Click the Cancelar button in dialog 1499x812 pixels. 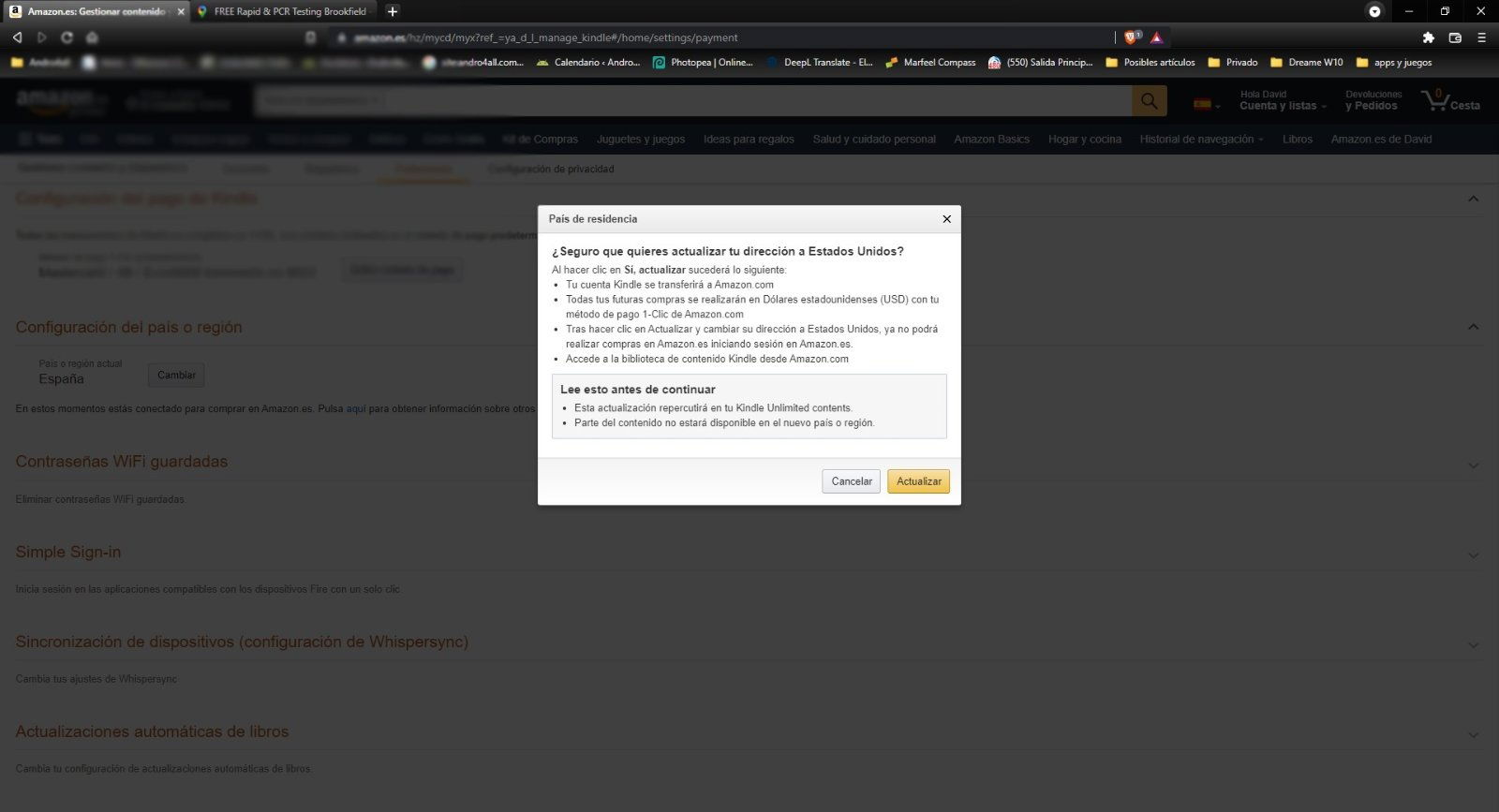[x=852, y=481]
